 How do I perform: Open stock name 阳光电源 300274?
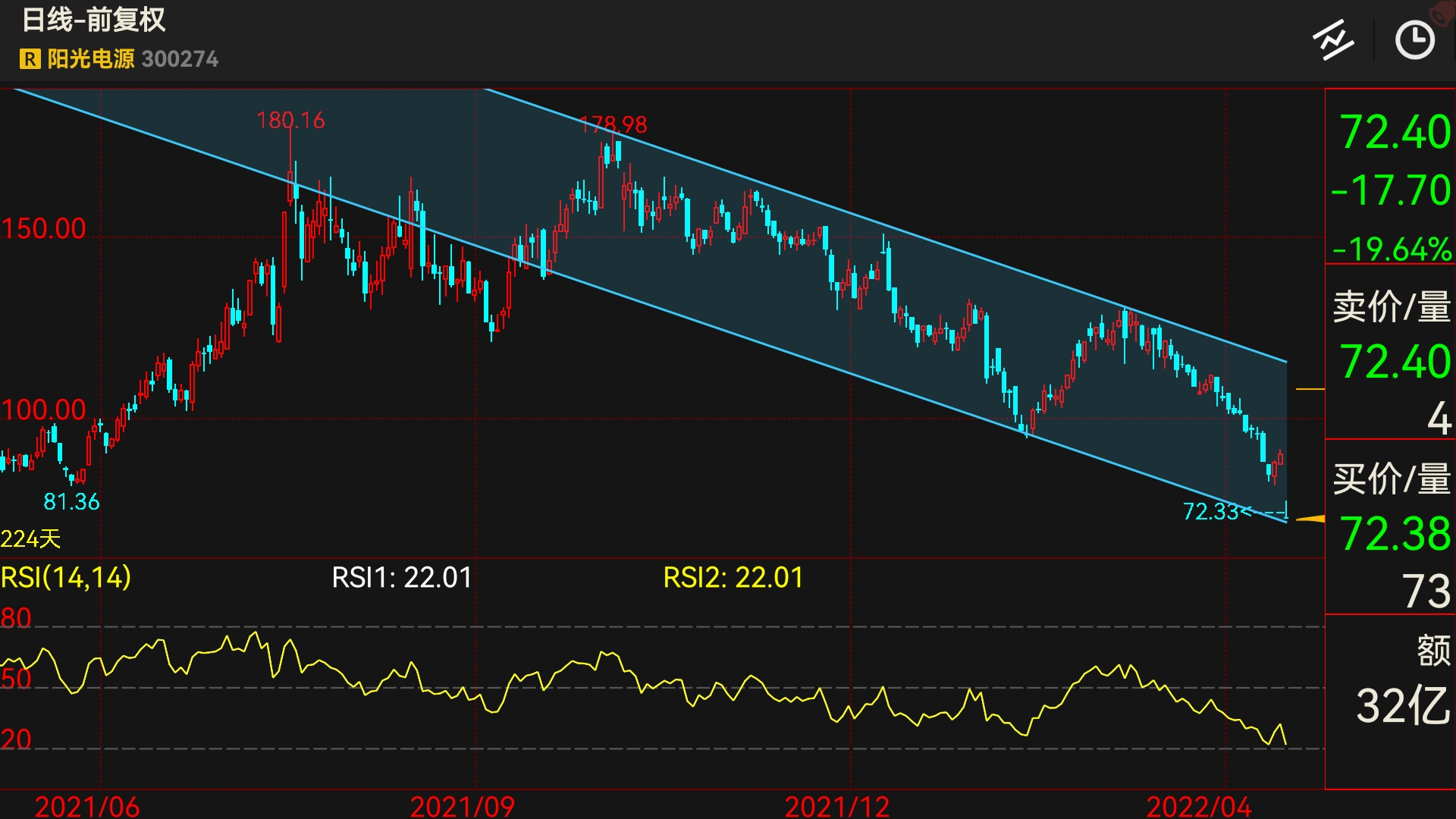[133, 59]
